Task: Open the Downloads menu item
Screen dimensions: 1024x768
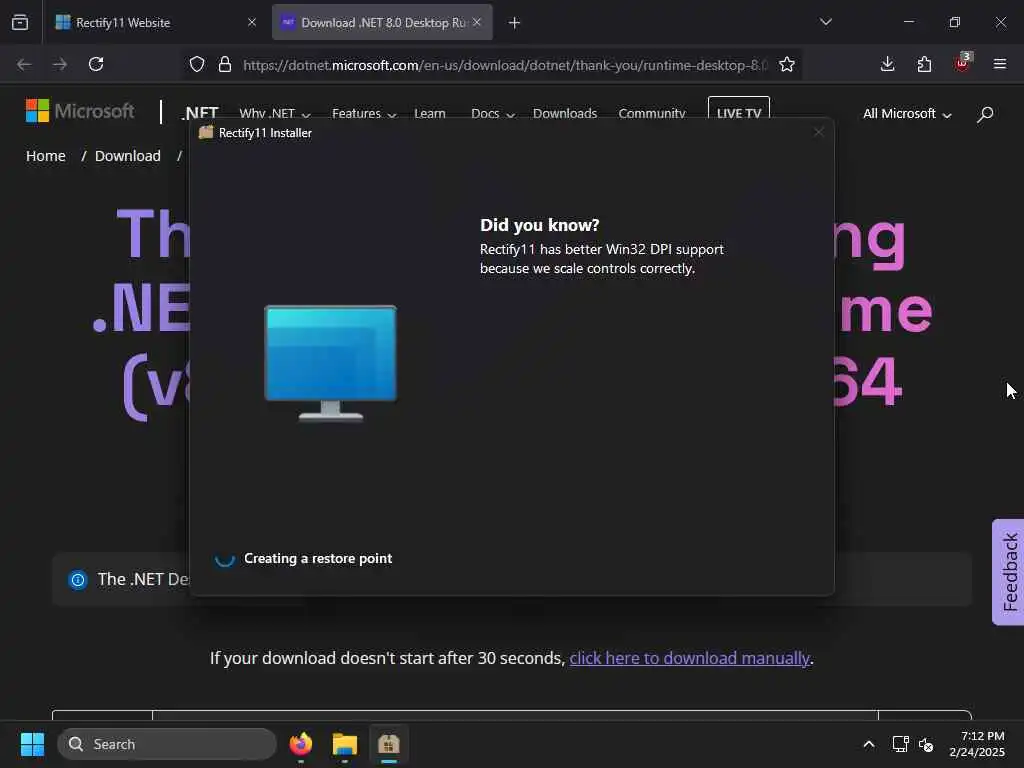Action: click(565, 114)
